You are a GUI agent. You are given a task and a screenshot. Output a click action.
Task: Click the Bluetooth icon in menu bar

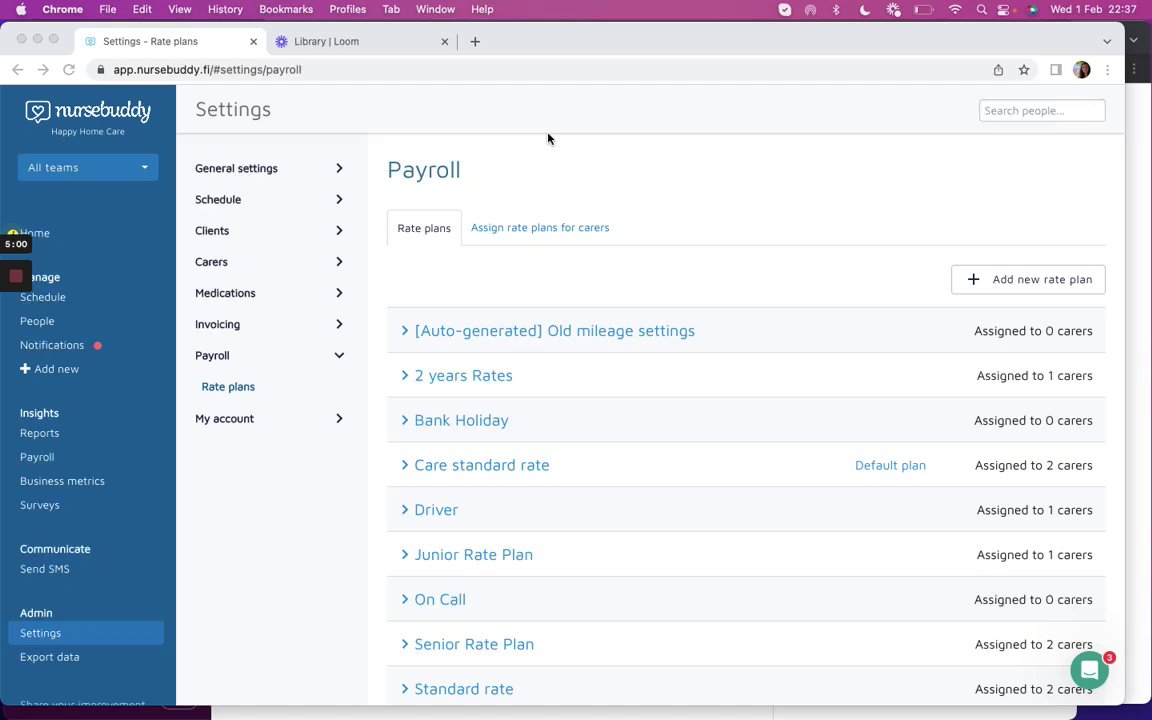tap(835, 10)
